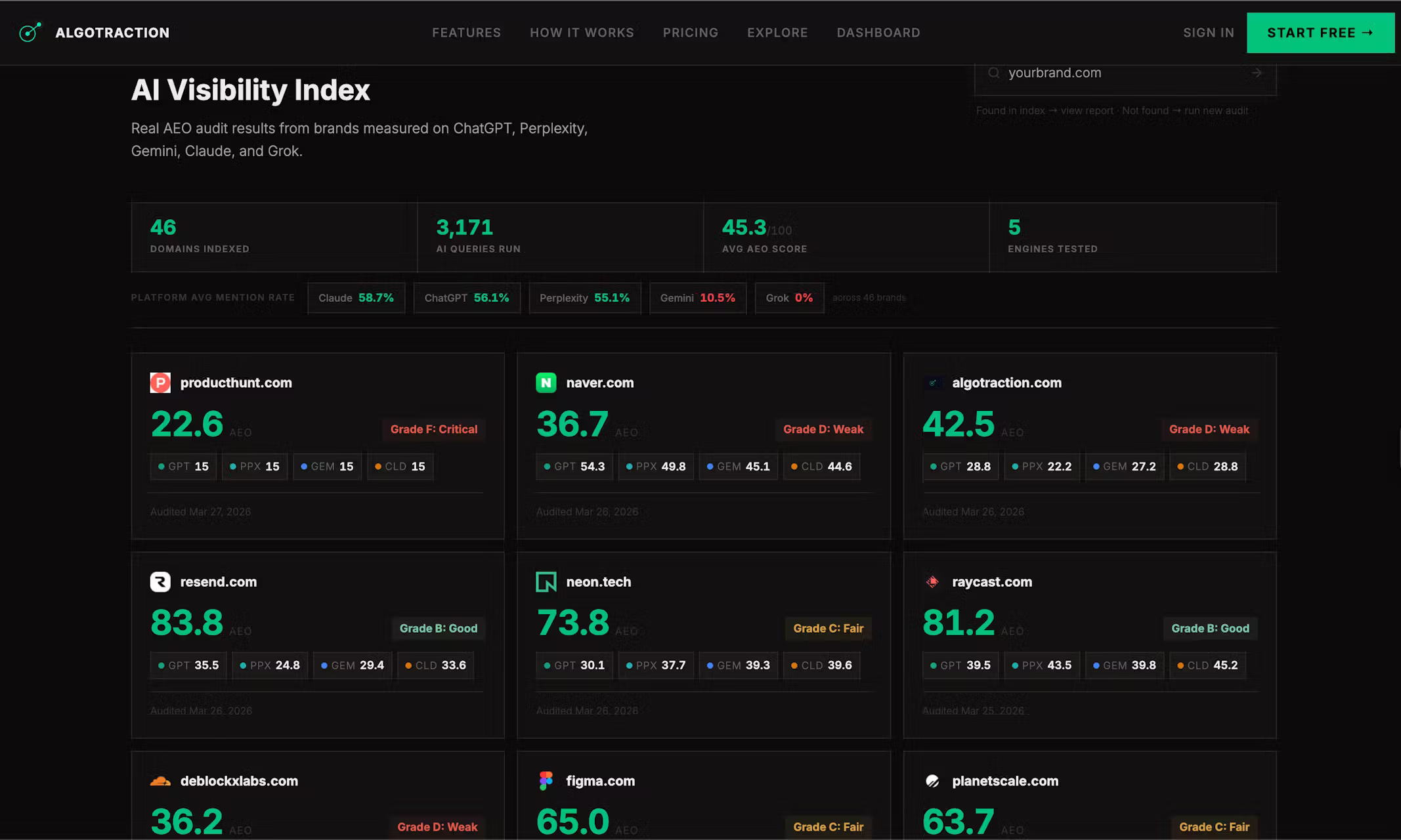
Task: Click the PlanetScale logo icon
Action: (x=932, y=780)
